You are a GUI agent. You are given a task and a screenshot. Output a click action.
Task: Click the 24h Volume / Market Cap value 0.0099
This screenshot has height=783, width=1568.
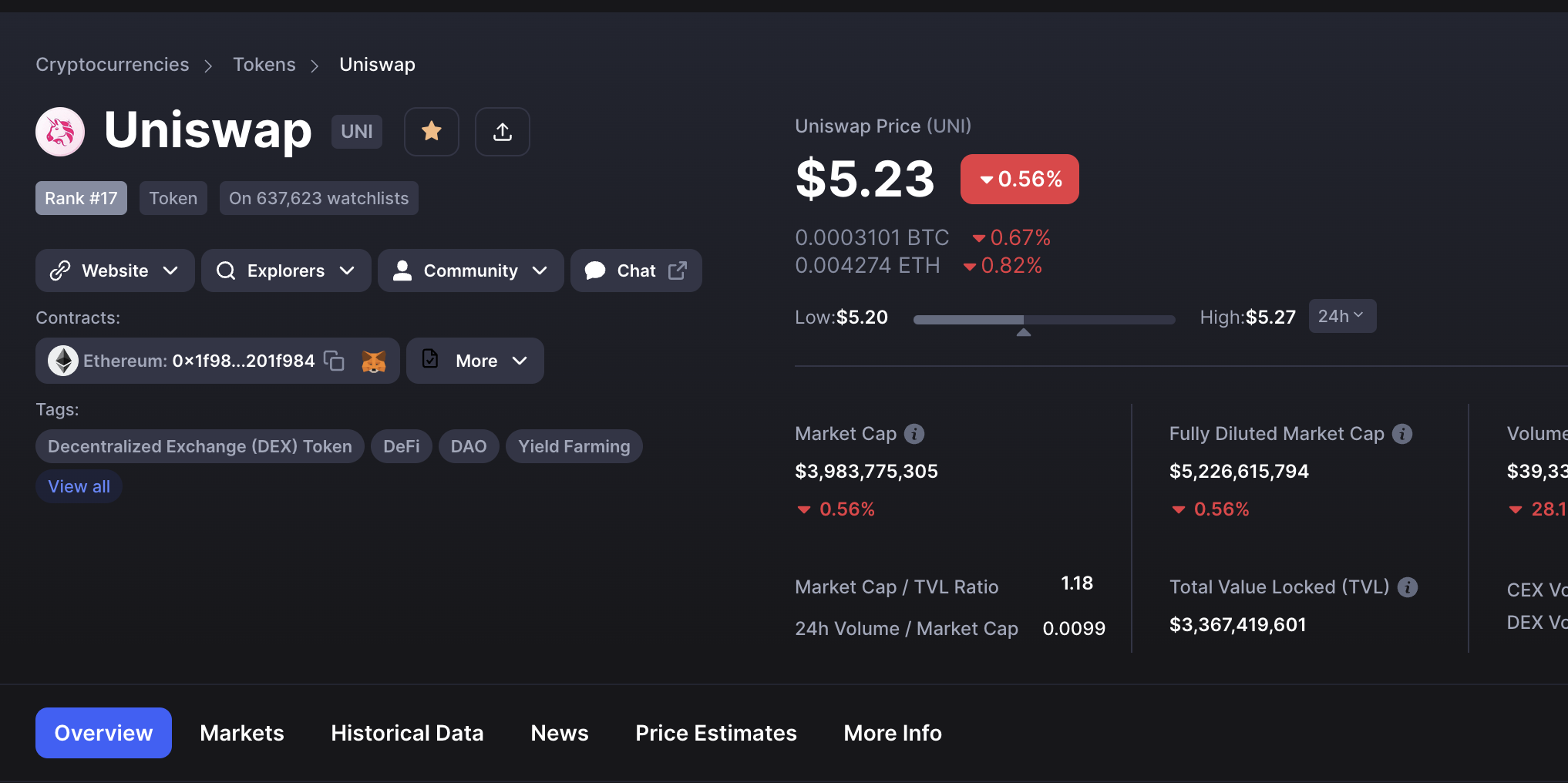point(1074,628)
